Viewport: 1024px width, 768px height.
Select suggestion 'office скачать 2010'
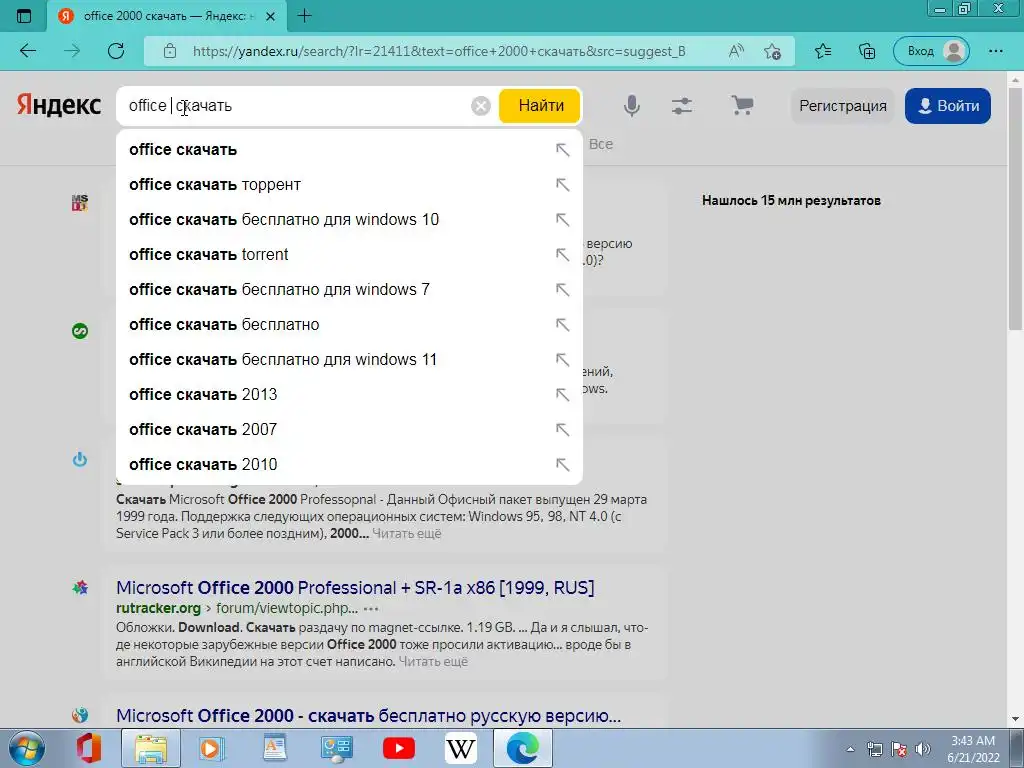tap(349, 464)
